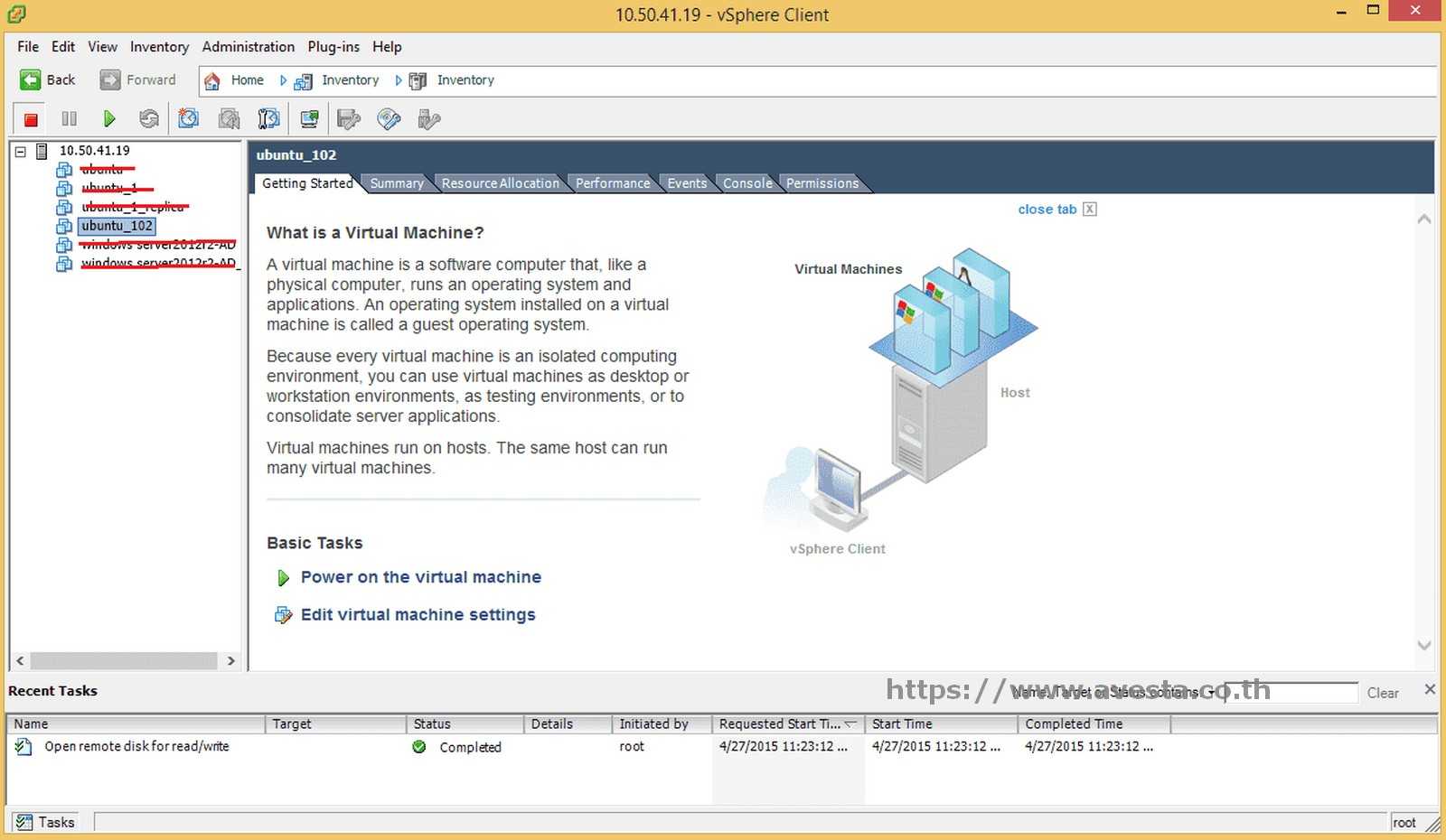Power on the VM with green play icon
1446x840 pixels.
pyautogui.click(x=109, y=118)
